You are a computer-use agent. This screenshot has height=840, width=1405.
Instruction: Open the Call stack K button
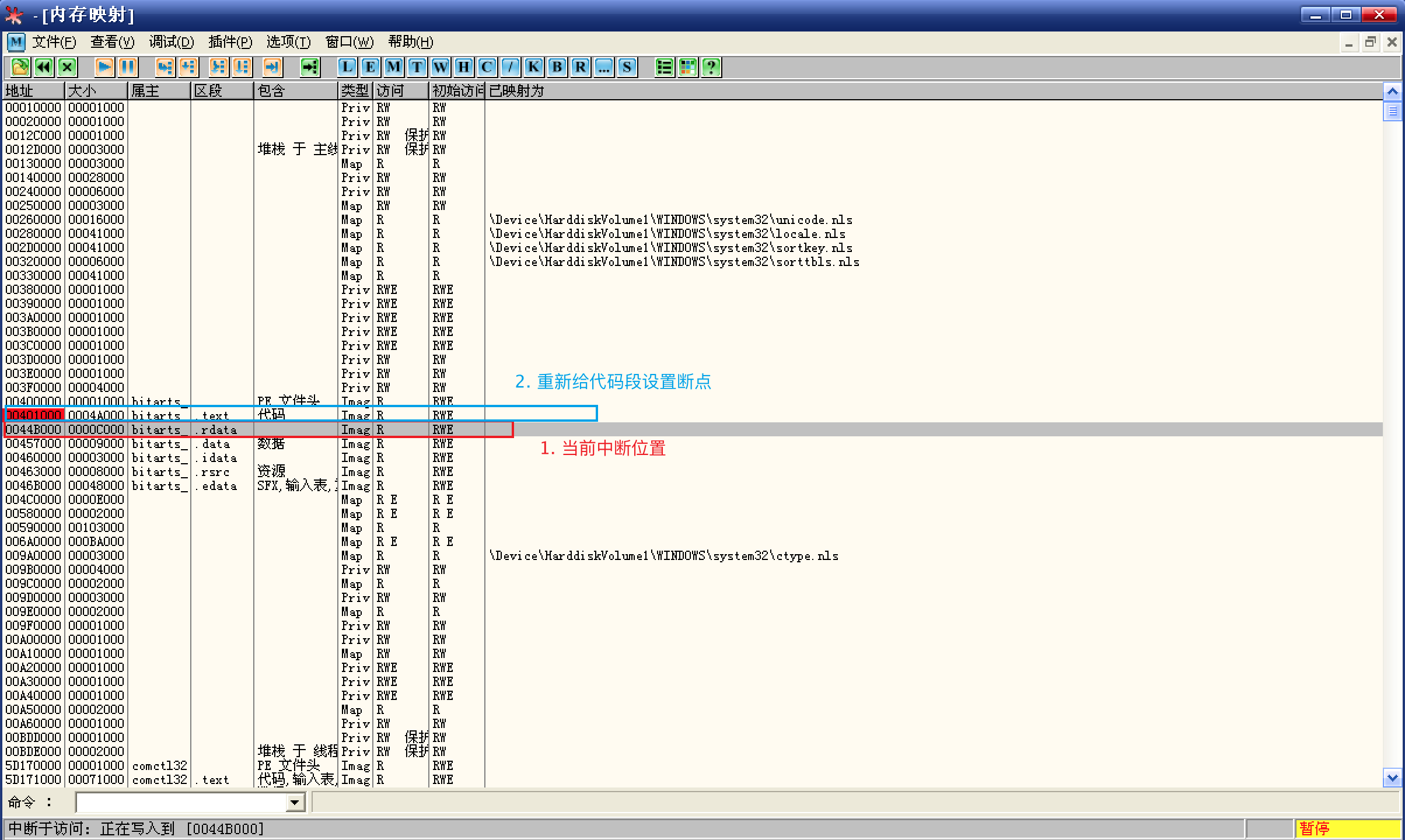[x=533, y=67]
